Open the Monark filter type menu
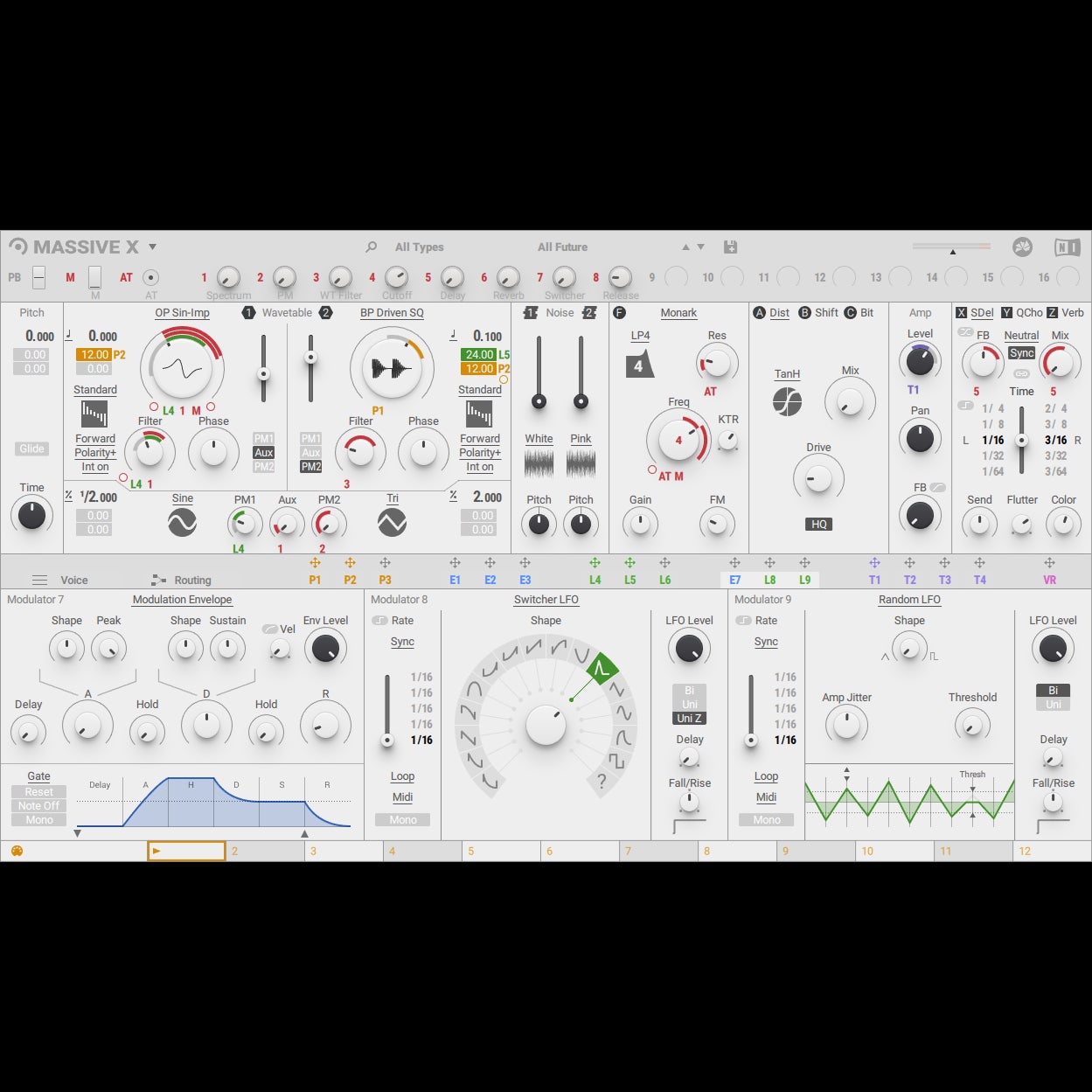Image resolution: width=1092 pixels, height=1092 pixels. (x=678, y=313)
